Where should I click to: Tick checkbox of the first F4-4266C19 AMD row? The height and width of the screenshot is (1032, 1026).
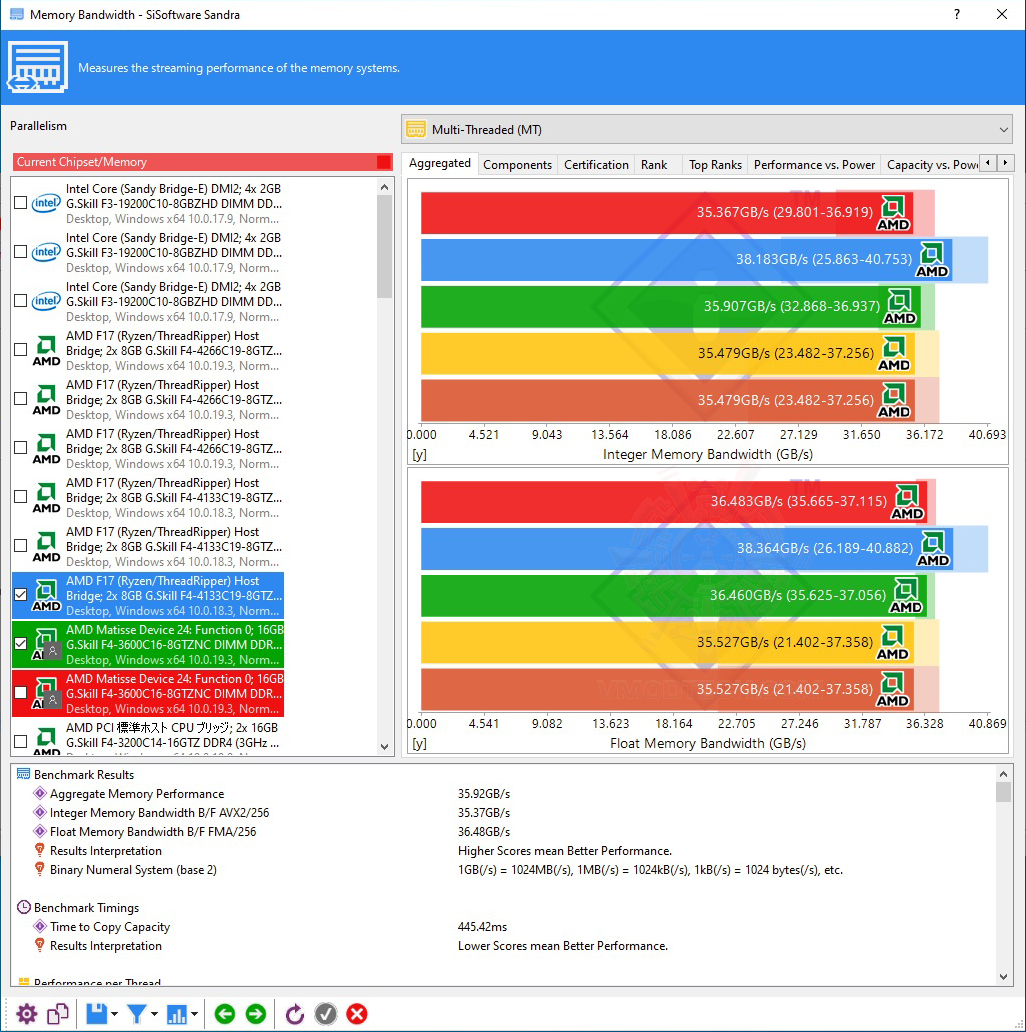pos(20,349)
